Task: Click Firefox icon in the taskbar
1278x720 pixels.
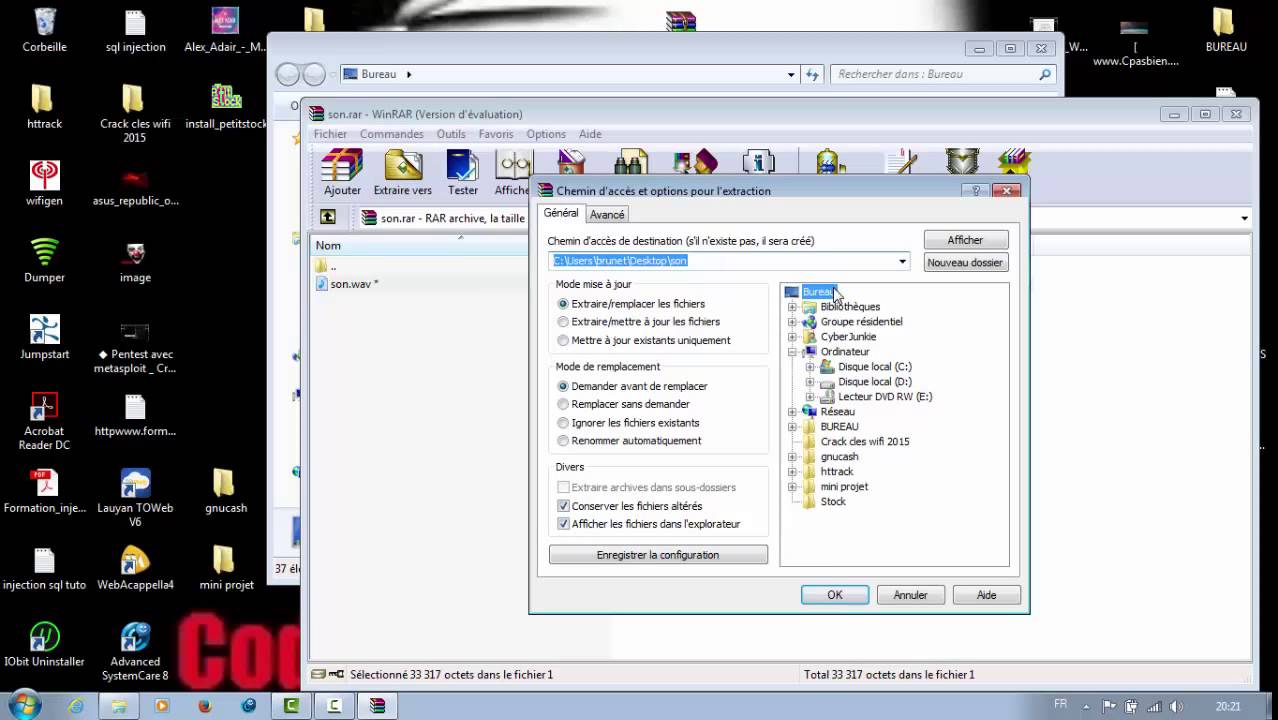Action: pos(205,706)
